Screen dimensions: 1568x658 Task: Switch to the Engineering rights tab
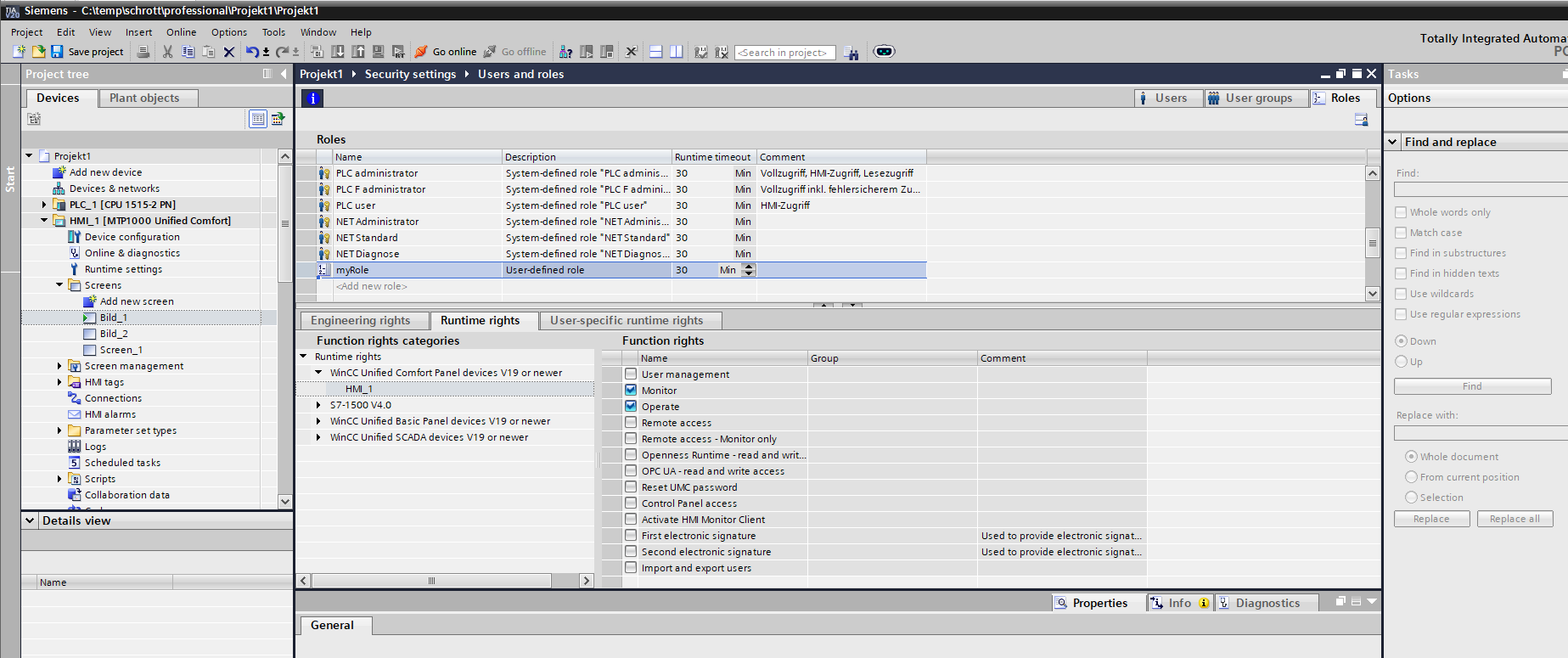[360, 320]
